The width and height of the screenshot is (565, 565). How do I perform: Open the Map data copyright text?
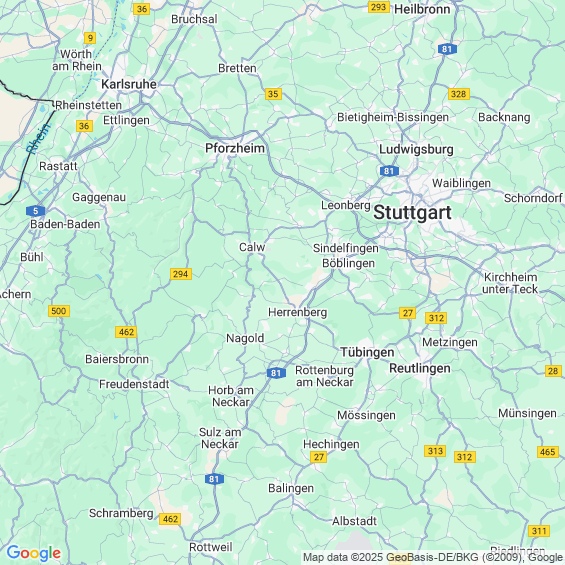(432, 557)
